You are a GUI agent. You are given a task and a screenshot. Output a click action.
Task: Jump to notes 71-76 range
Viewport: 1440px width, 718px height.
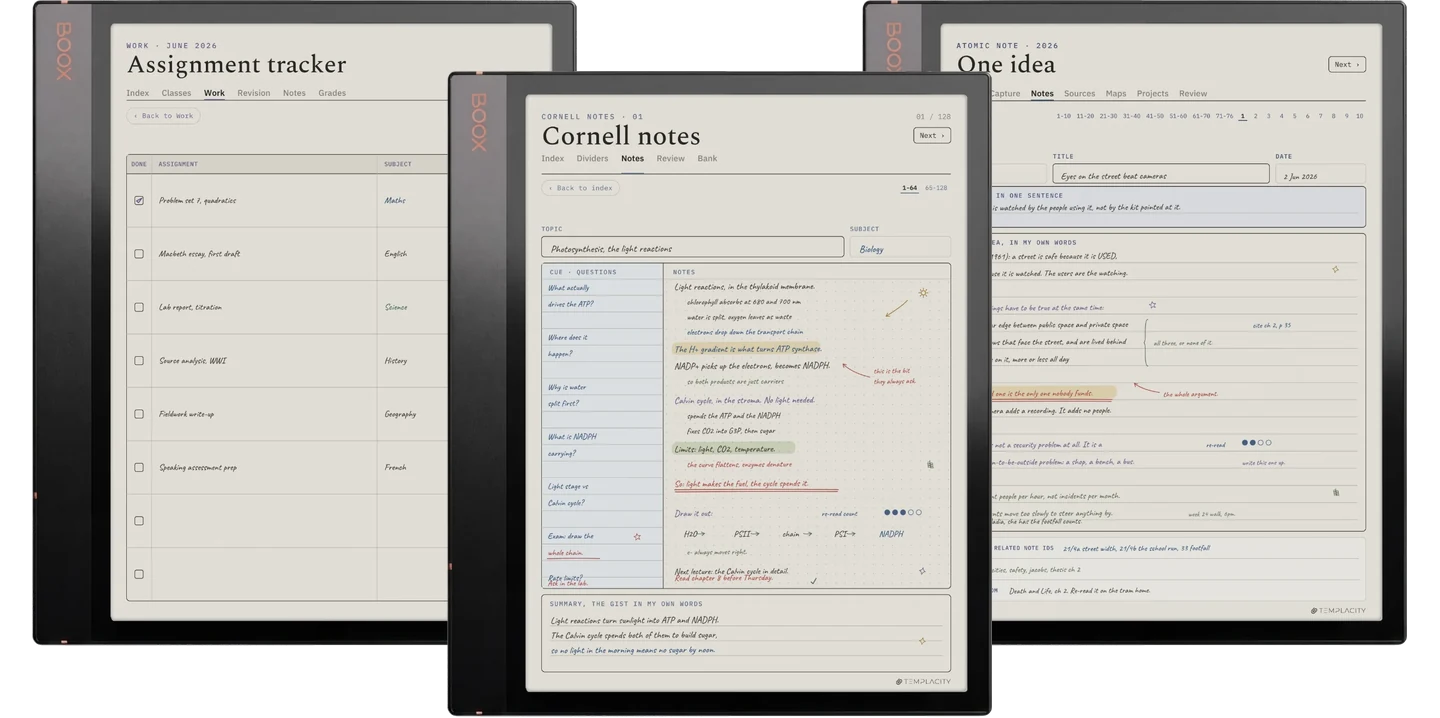click(1224, 116)
